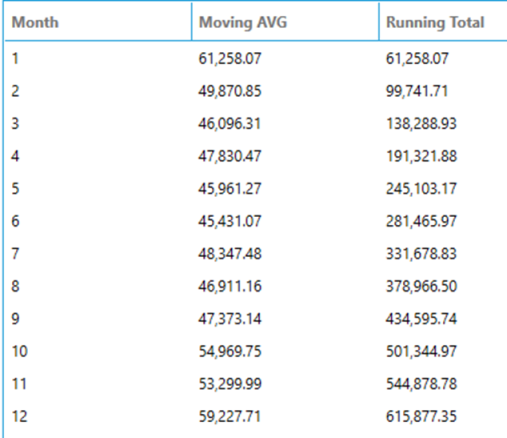
Task: Select the Moving AVG value 61,258.07
Action: tap(230, 59)
